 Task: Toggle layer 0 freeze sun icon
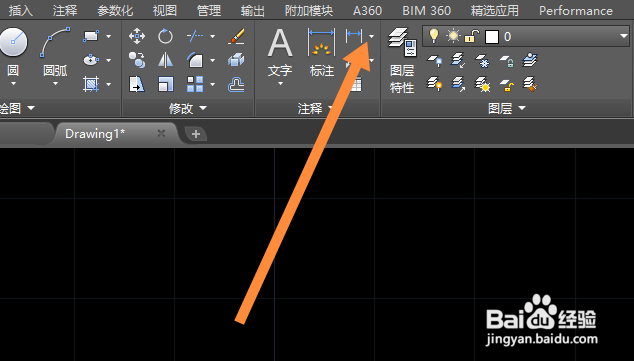click(x=453, y=36)
